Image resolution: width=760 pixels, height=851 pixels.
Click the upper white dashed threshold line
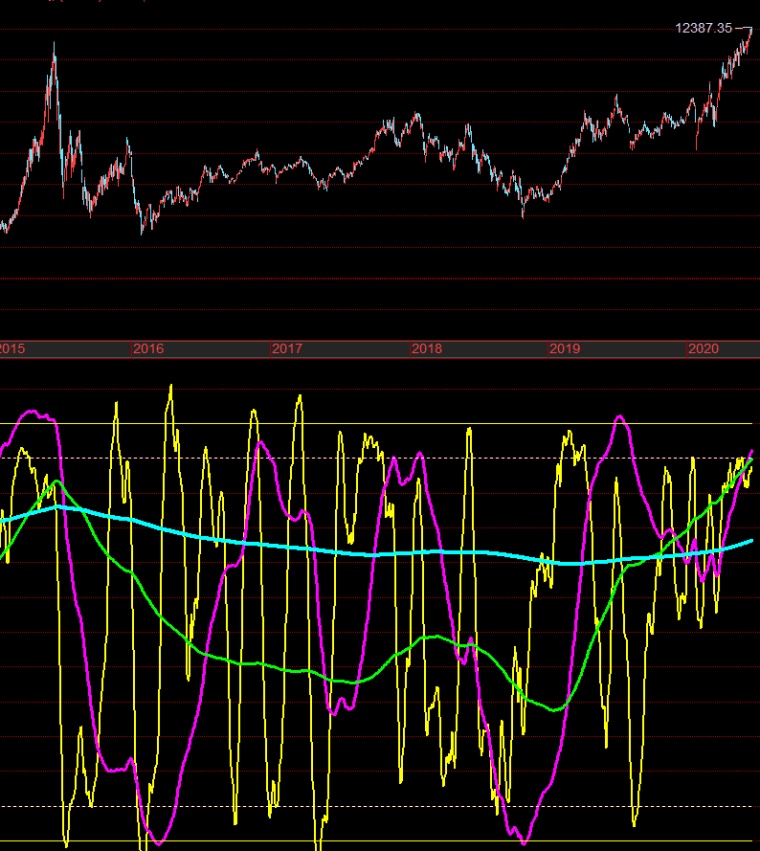pos(376,458)
